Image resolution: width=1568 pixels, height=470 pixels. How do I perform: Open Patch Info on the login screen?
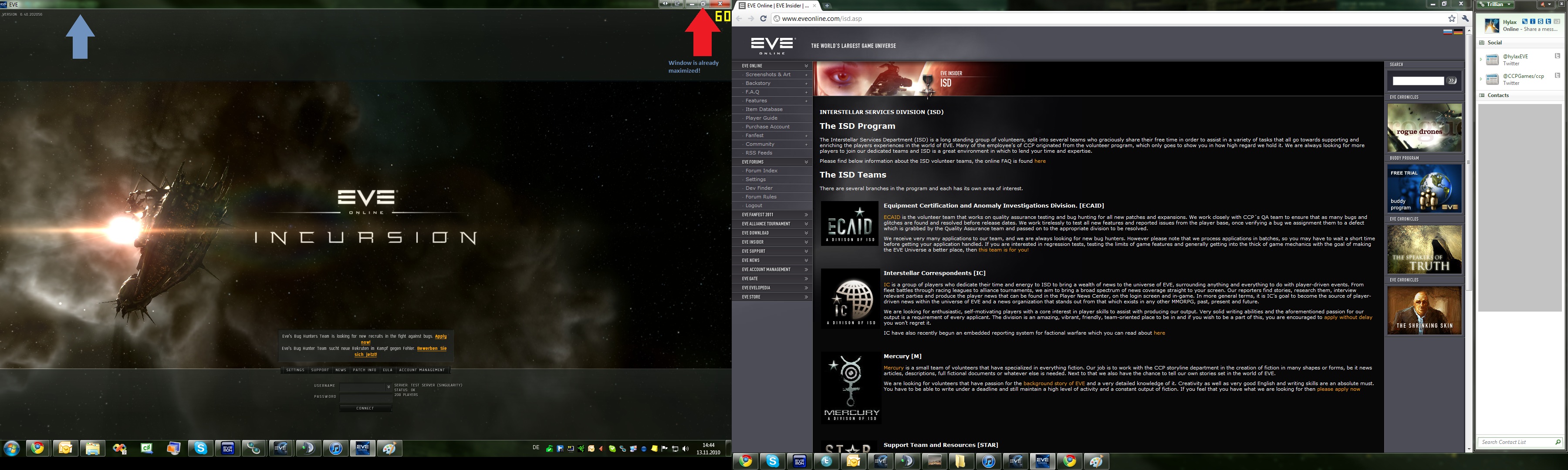pos(365,369)
